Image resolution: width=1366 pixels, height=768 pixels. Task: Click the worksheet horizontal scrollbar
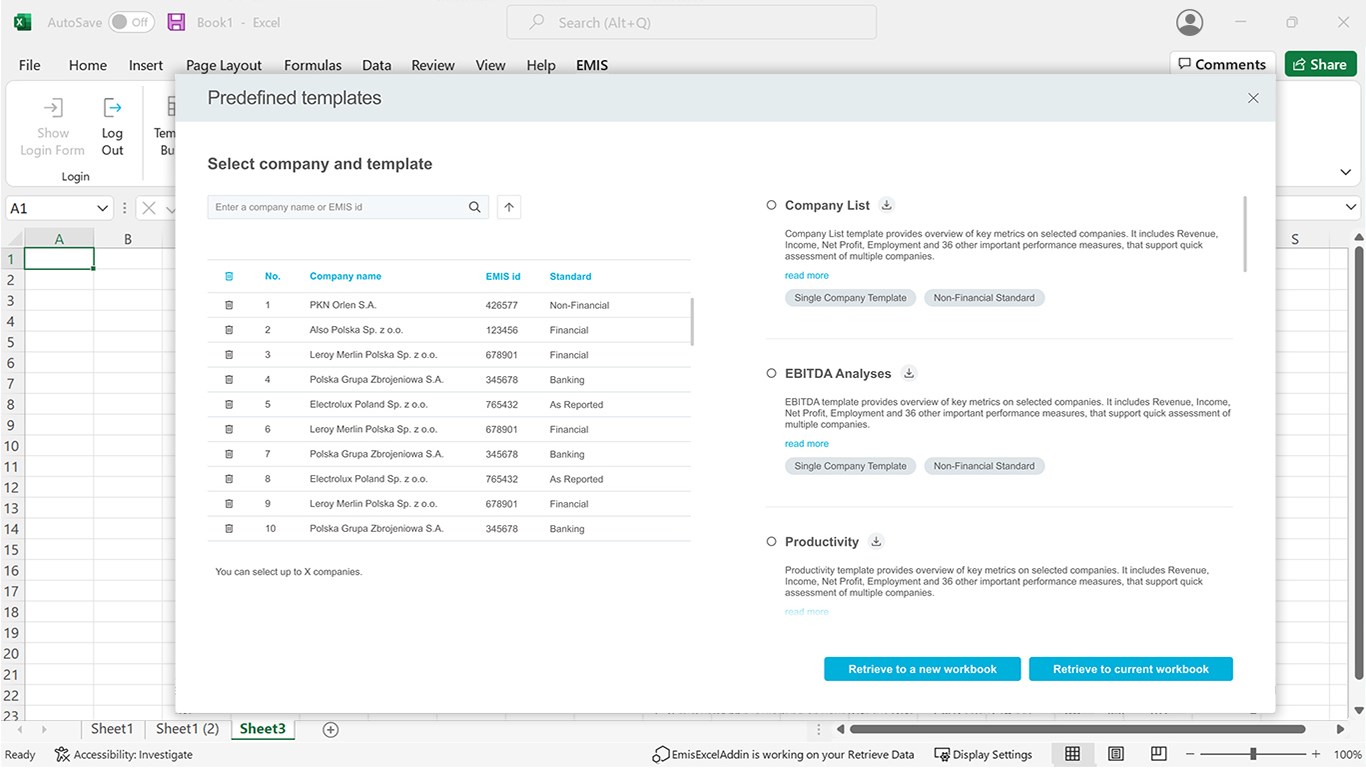(x=1077, y=729)
